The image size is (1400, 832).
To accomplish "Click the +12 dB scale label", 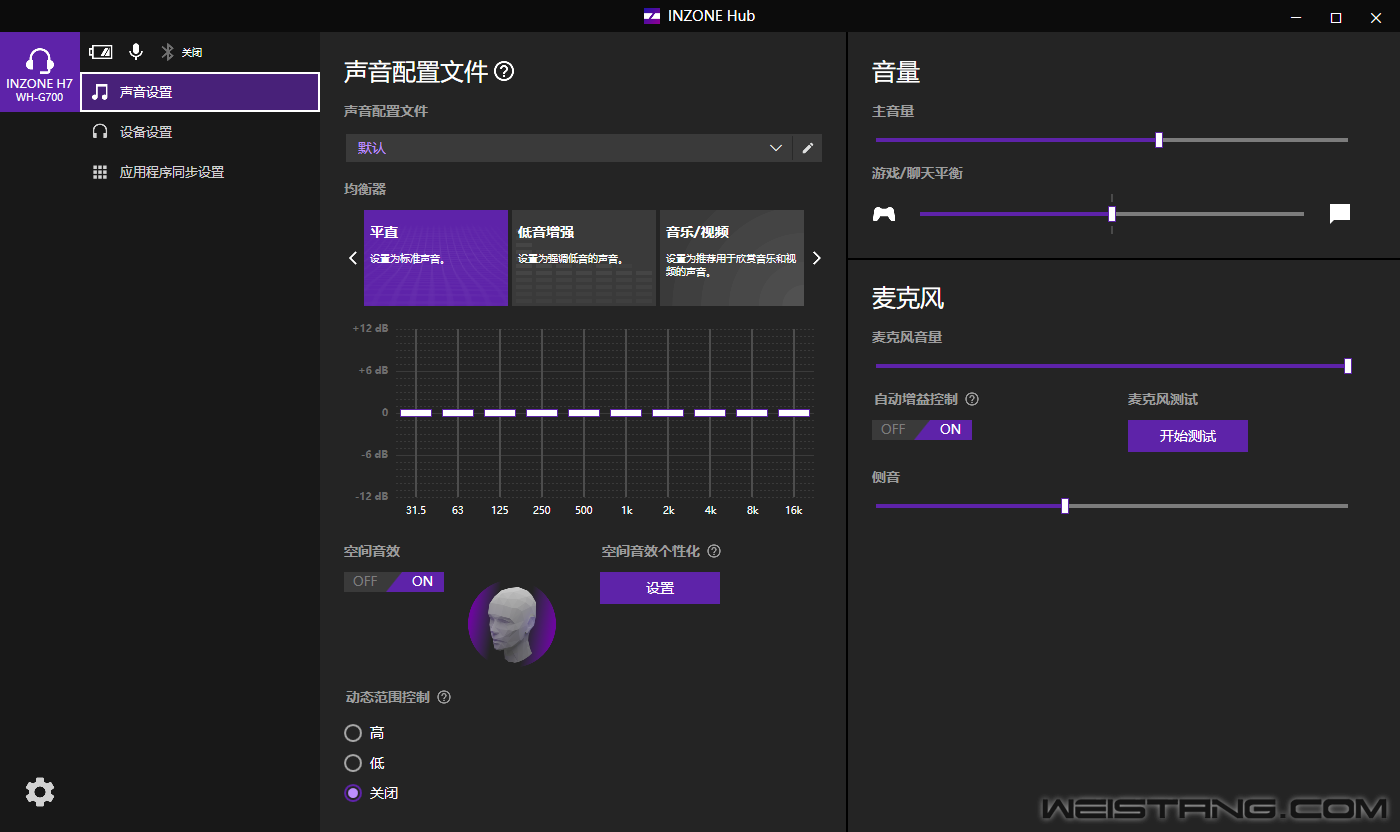I will [370, 328].
